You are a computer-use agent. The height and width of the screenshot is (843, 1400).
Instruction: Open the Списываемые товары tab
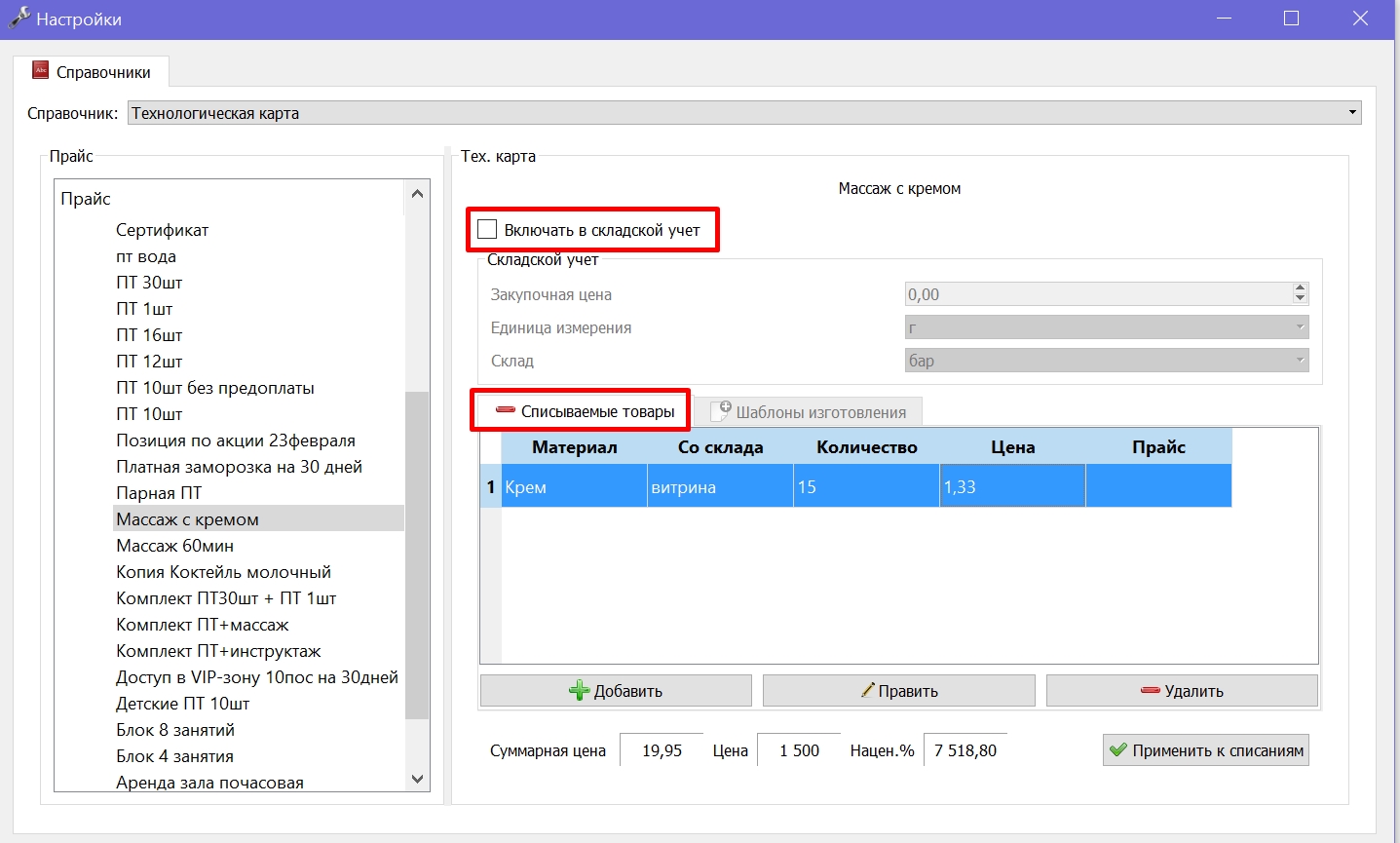point(583,411)
